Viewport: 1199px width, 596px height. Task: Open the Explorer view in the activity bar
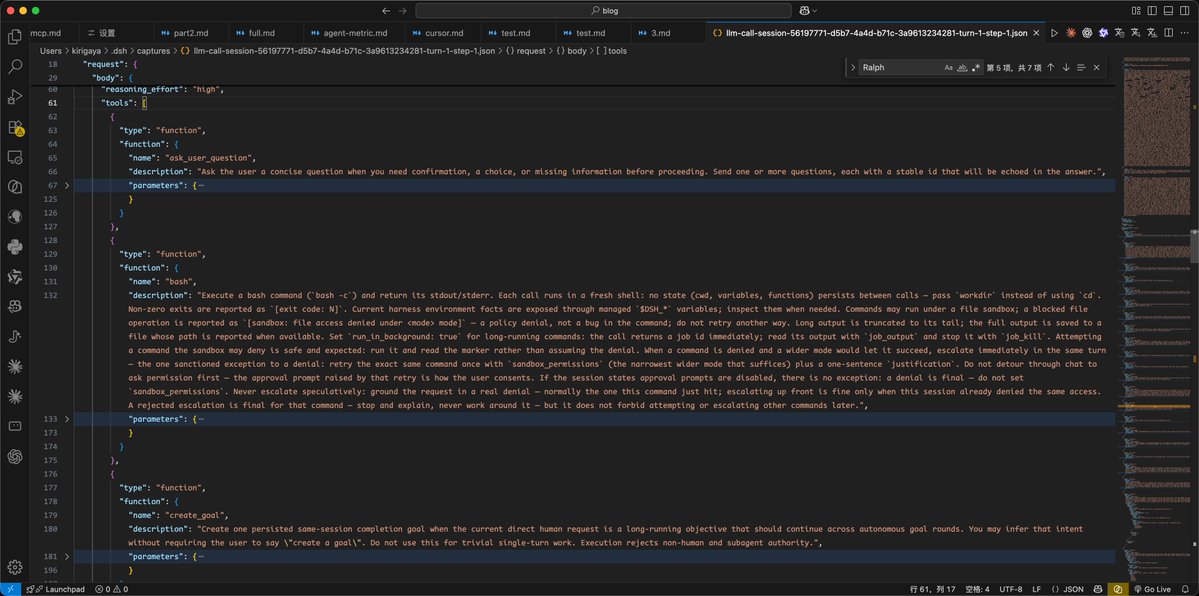[x=15, y=37]
